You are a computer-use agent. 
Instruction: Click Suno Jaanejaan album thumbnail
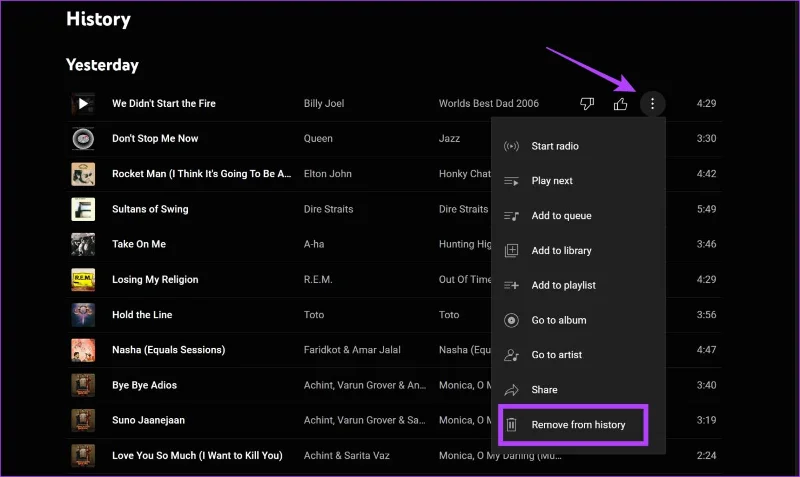pyautogui.click(x=83, y=420)
